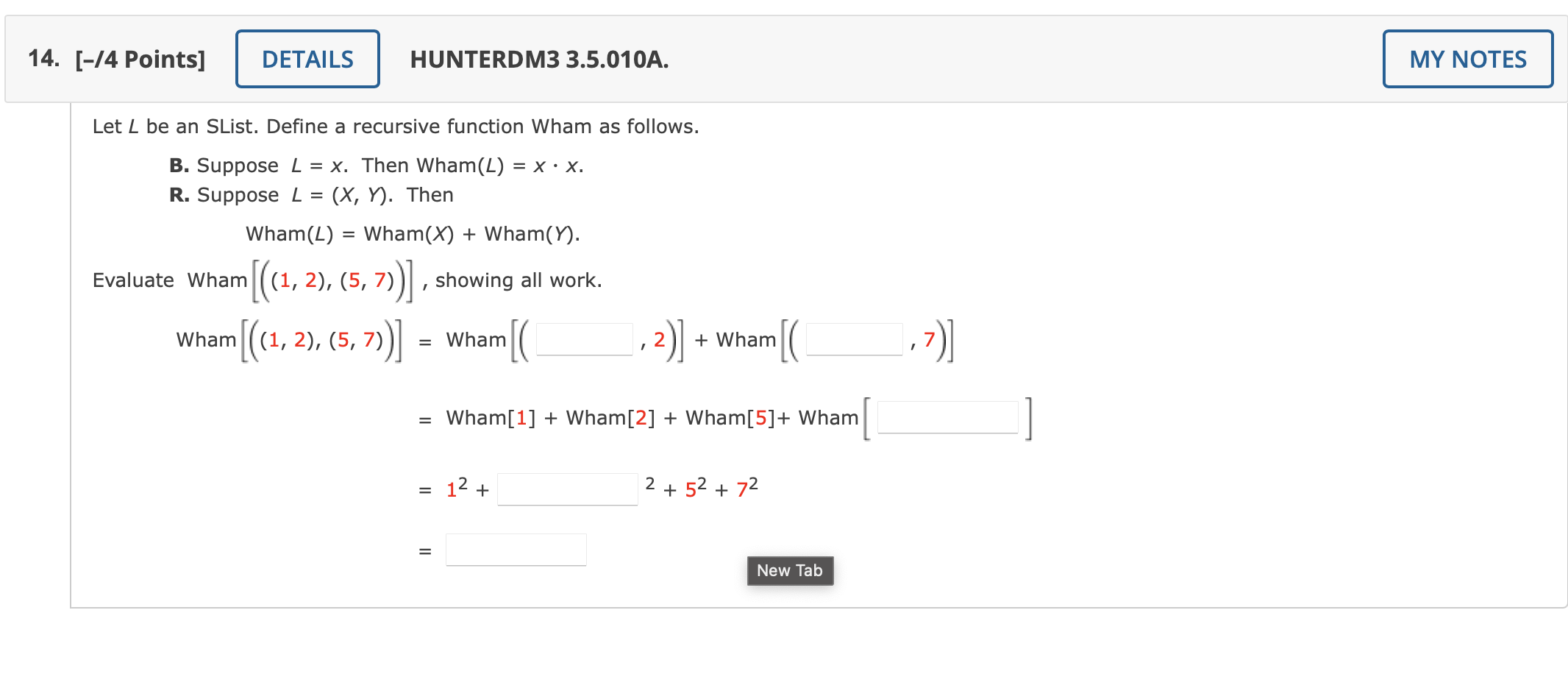Dismiss the New Tab tooltip by clicking it
The width and height of the screenshot is (1568, 688).
tap(789, 570)
